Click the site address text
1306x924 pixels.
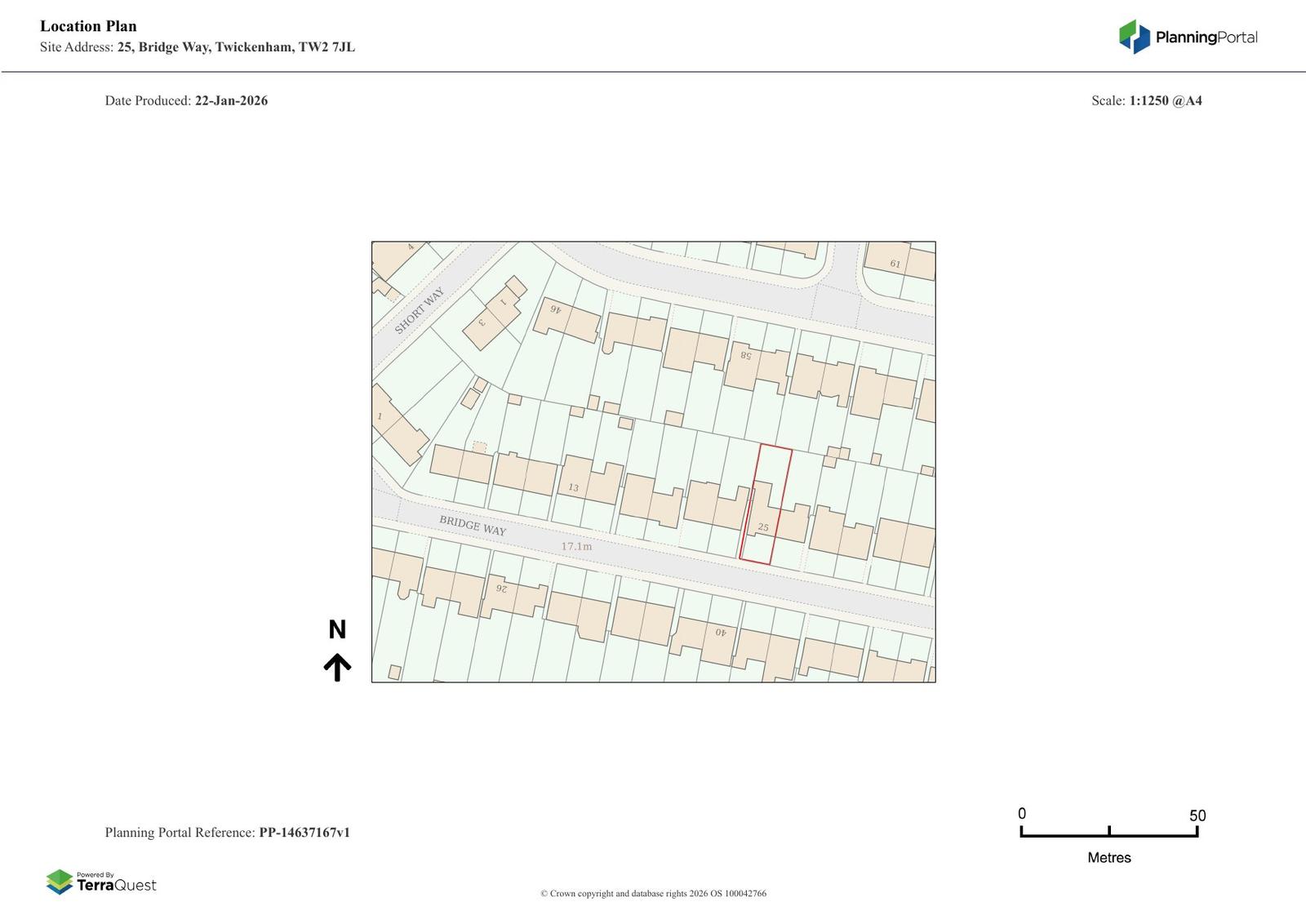pos(236,47)
